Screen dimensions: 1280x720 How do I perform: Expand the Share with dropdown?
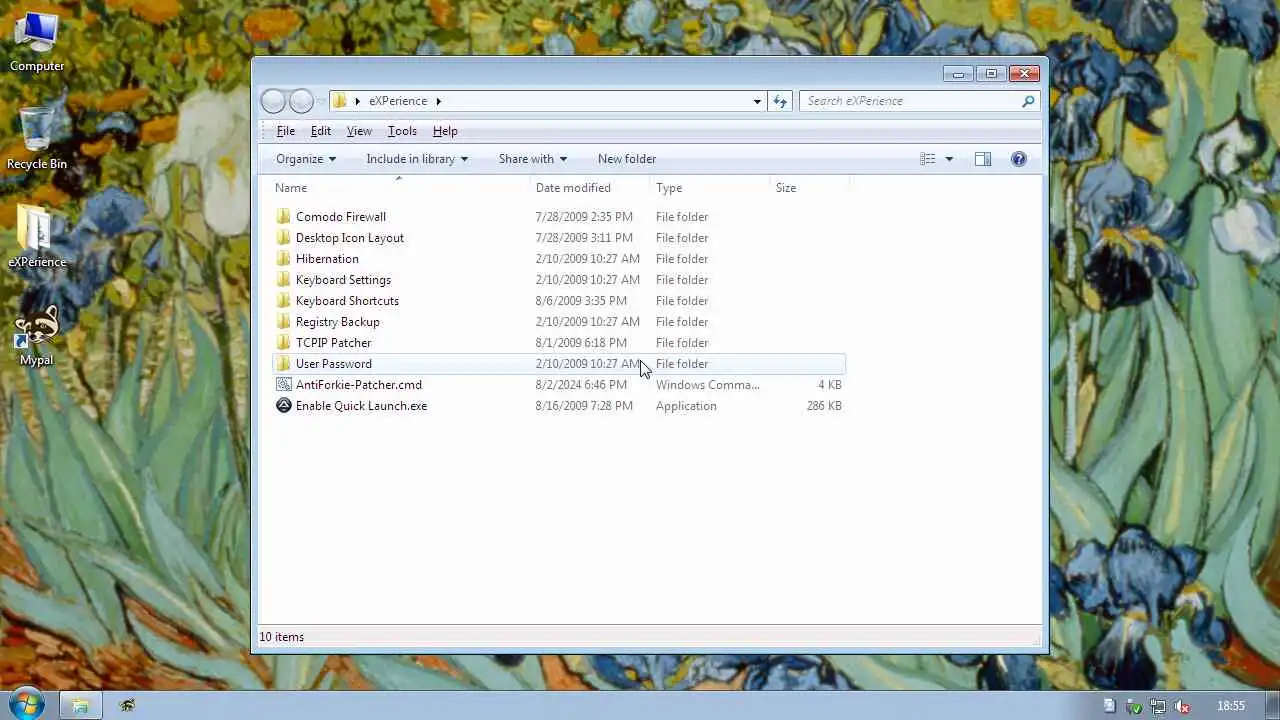pos(533,159)
